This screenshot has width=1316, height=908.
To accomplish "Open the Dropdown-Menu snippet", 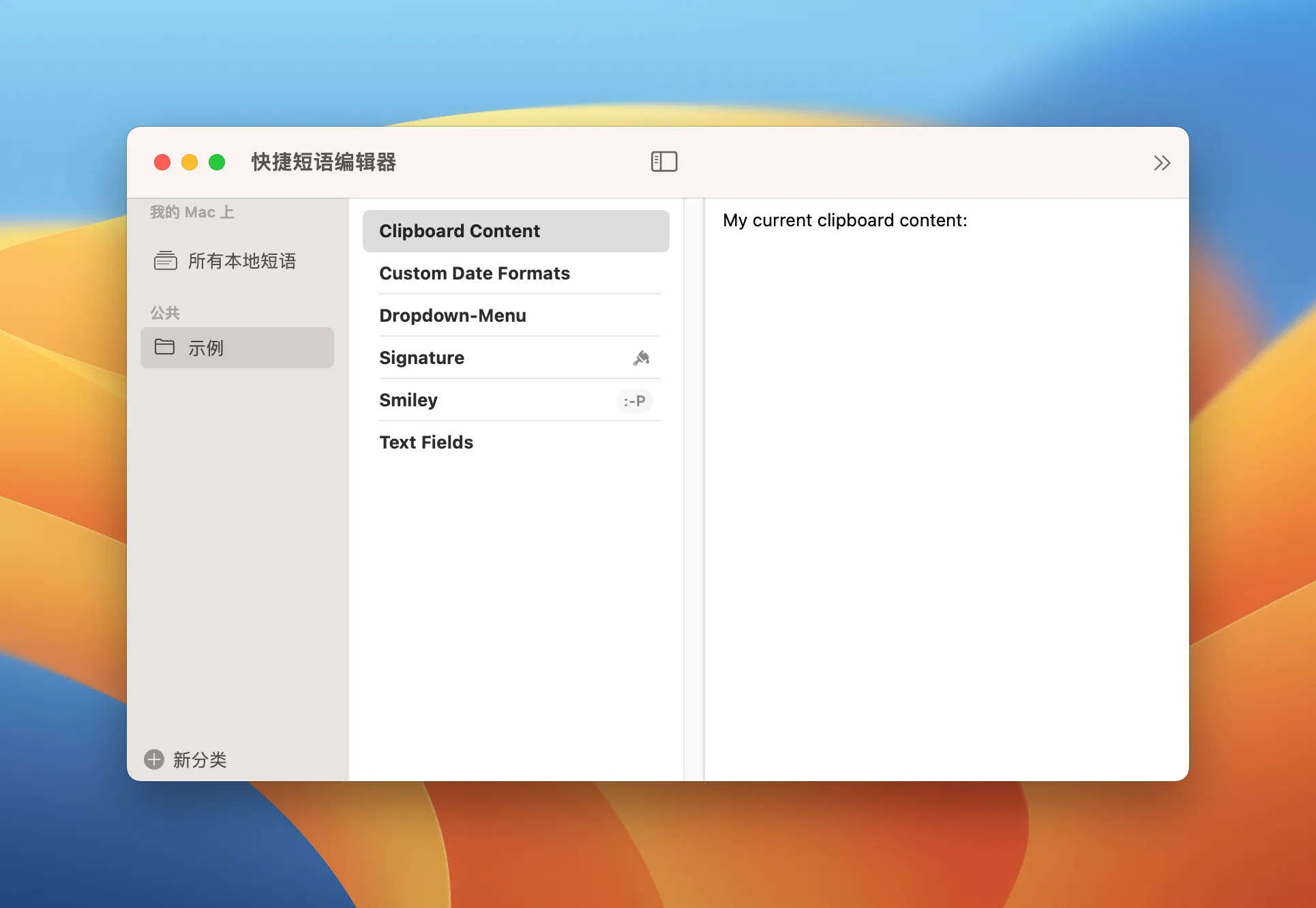I will pos(452,315).
